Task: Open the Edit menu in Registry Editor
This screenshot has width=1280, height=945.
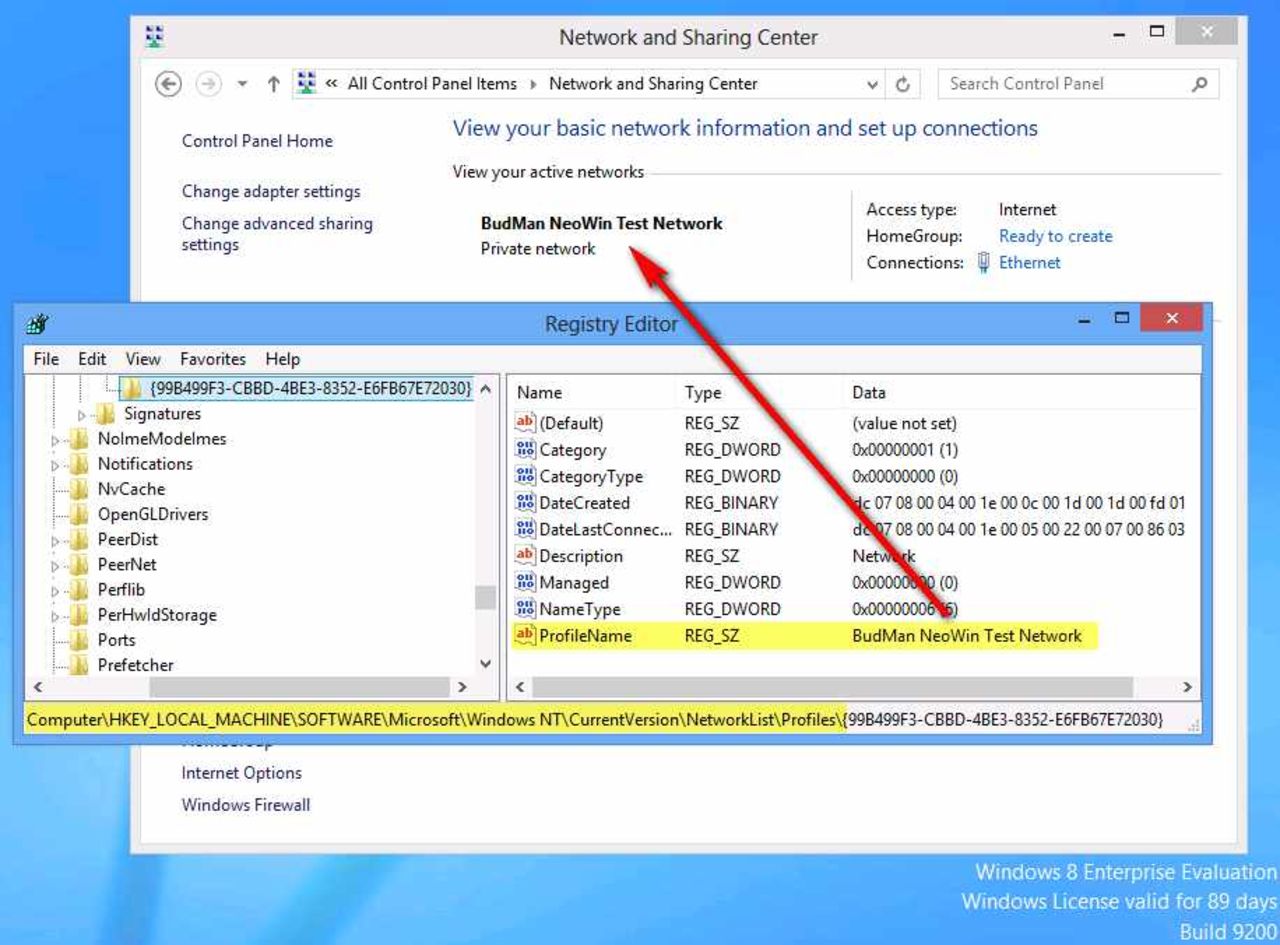Action: coord(92,359)
